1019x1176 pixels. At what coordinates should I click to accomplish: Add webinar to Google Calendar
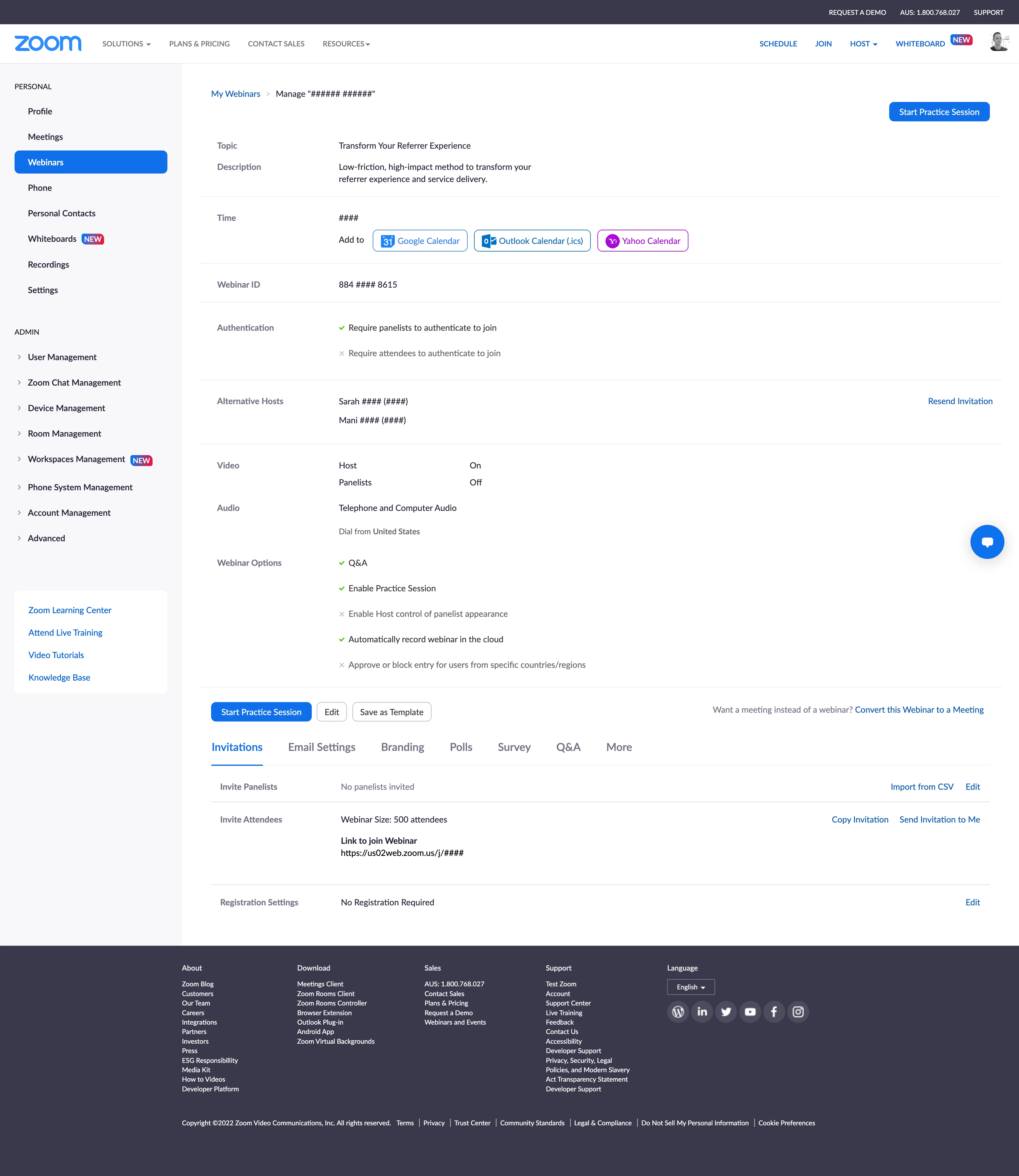(x=420, y=241)
